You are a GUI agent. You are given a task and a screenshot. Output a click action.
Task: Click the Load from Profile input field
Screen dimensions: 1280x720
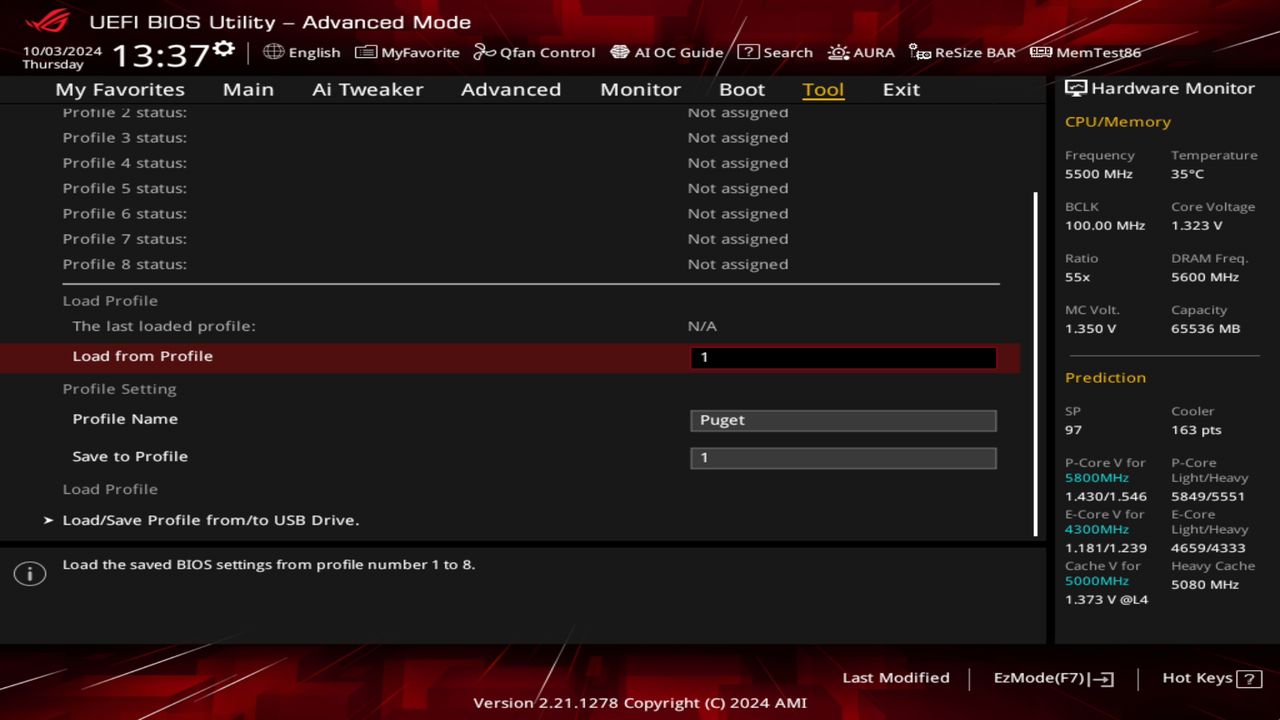843,358
